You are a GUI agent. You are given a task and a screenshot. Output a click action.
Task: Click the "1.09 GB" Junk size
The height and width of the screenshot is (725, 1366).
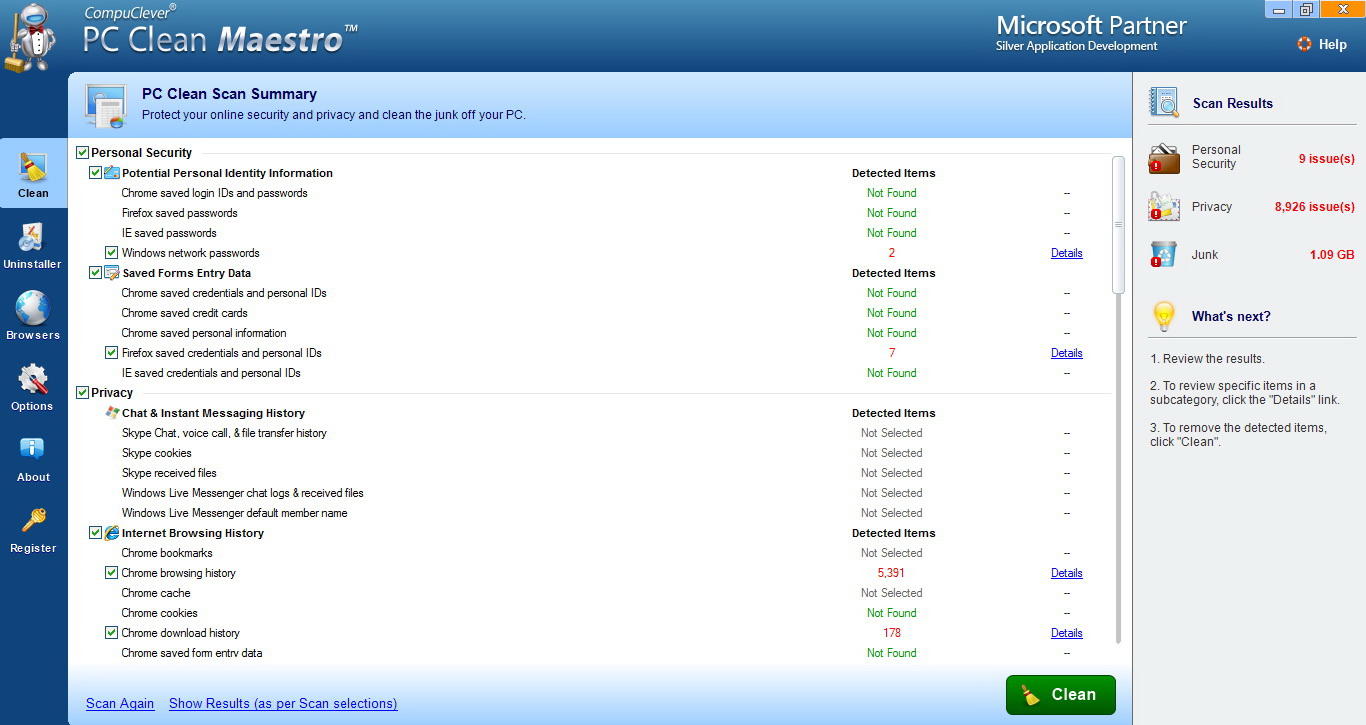pyautogui.click(x=1332, y=254)
